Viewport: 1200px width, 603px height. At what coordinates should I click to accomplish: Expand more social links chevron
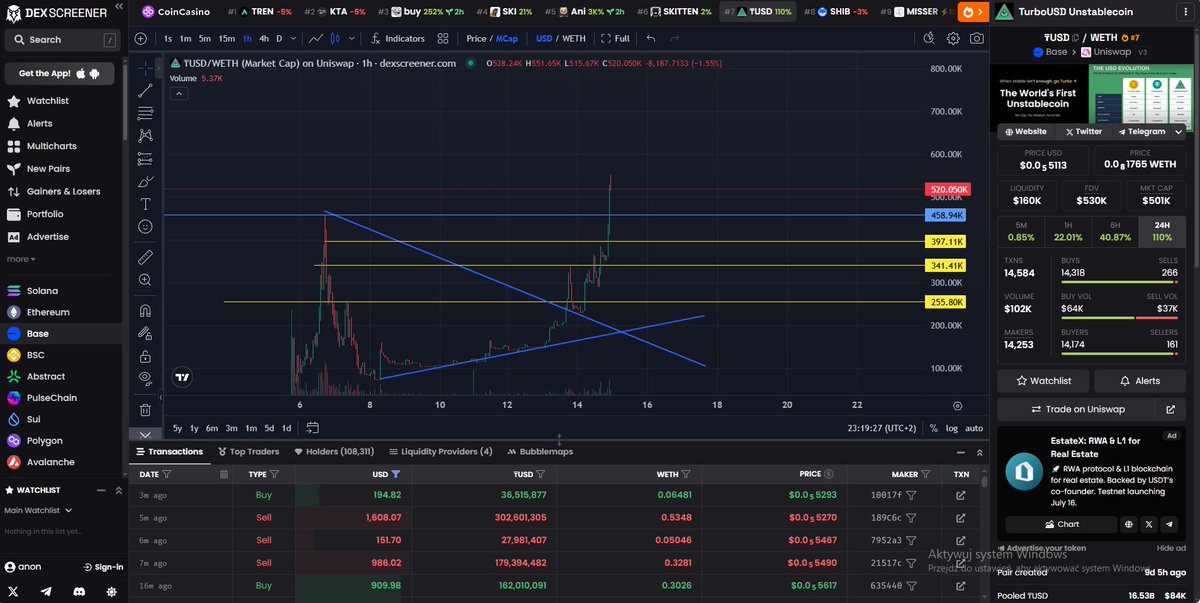(1178, 131)
